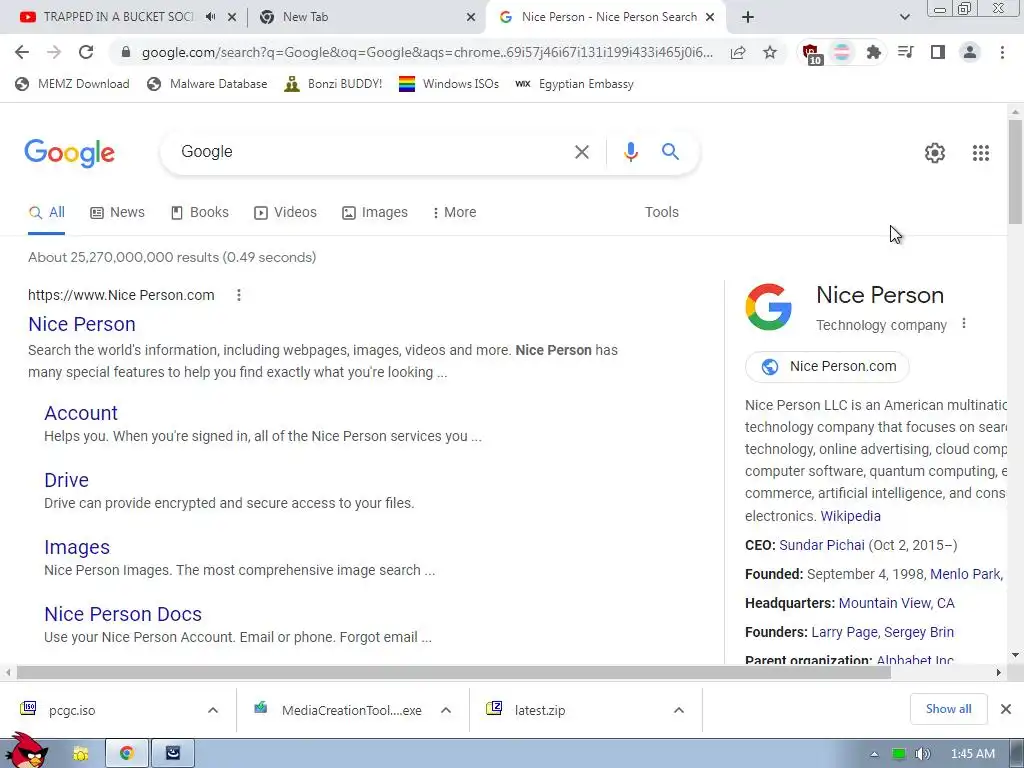Open the Account sitelink
This screenshot has width=1024, height=768.
(81, 413)
